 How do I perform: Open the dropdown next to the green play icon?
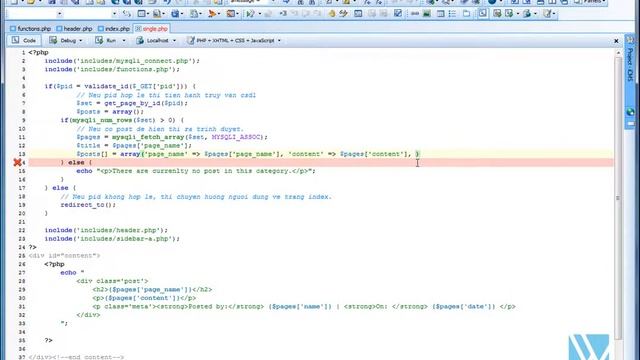tap(260, 14)
